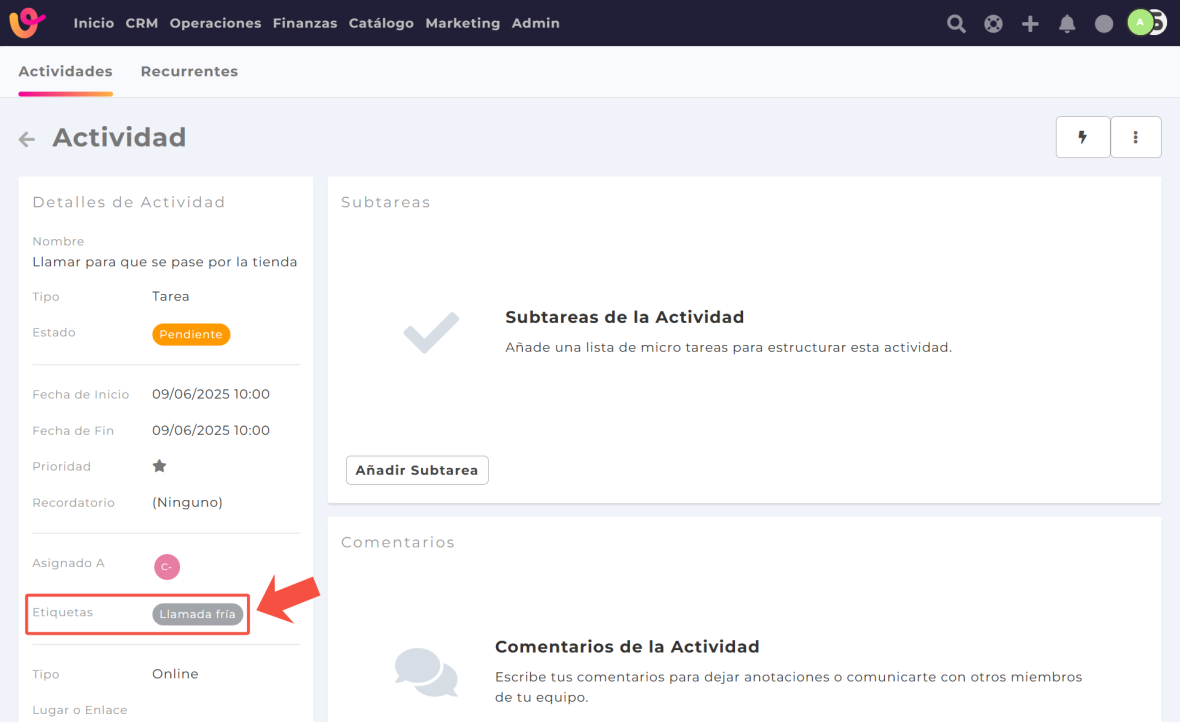1180x722 pixels.
Task: Click the app logo in top-left corner
Action: [x=27, y=23]
